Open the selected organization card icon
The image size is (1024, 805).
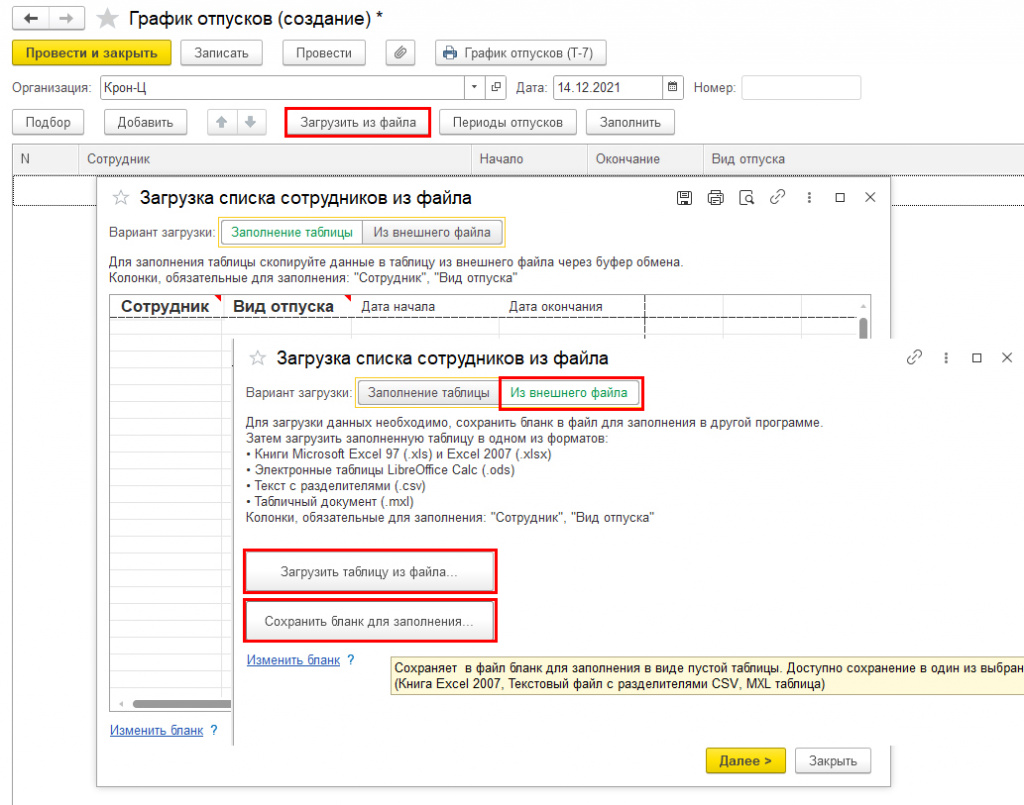[496, 87]
